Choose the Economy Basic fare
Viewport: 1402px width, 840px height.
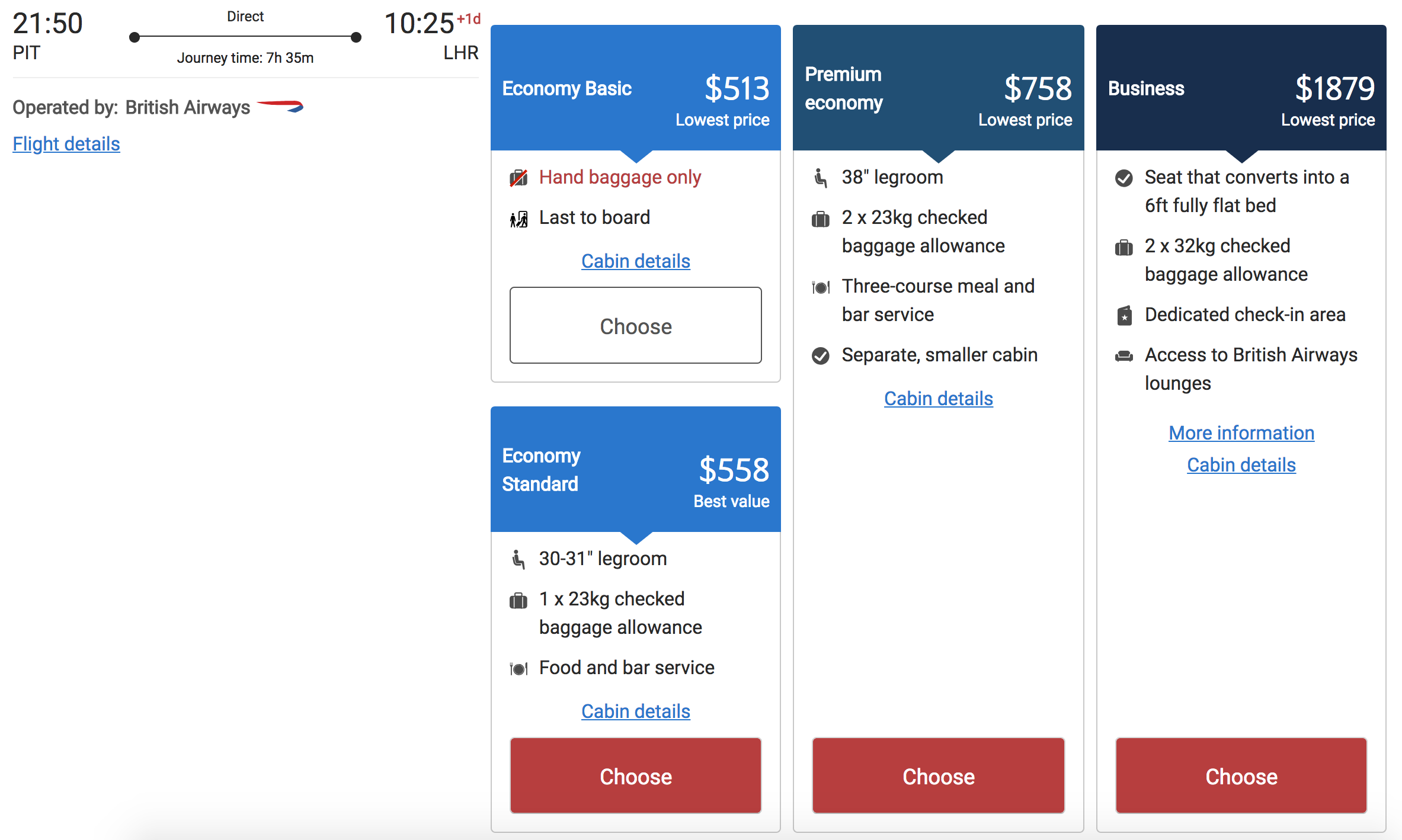636,326
